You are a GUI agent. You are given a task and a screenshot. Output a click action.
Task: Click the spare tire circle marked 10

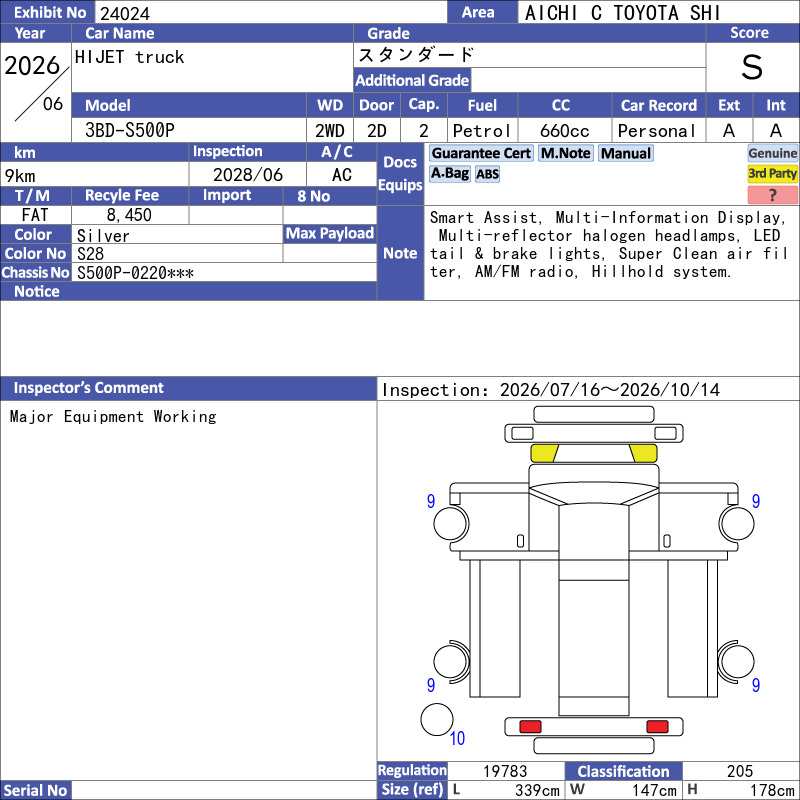[437, 719]
